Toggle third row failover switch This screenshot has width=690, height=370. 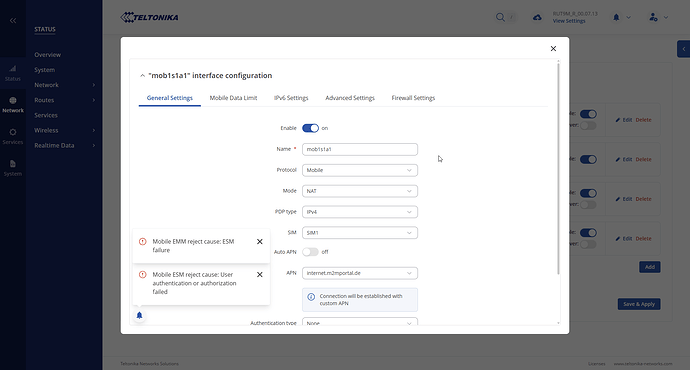click(x=588, y=205)
